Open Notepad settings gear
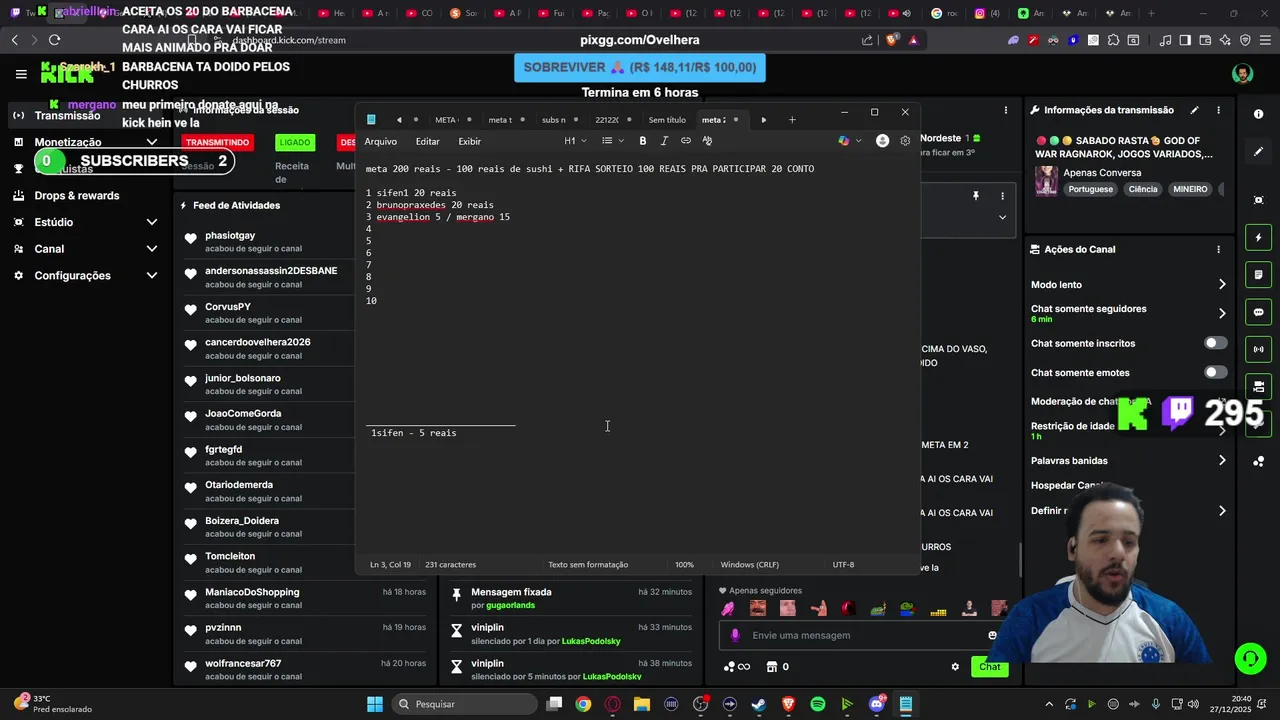This screenshot has height=720, width=1280. [905, 141]
